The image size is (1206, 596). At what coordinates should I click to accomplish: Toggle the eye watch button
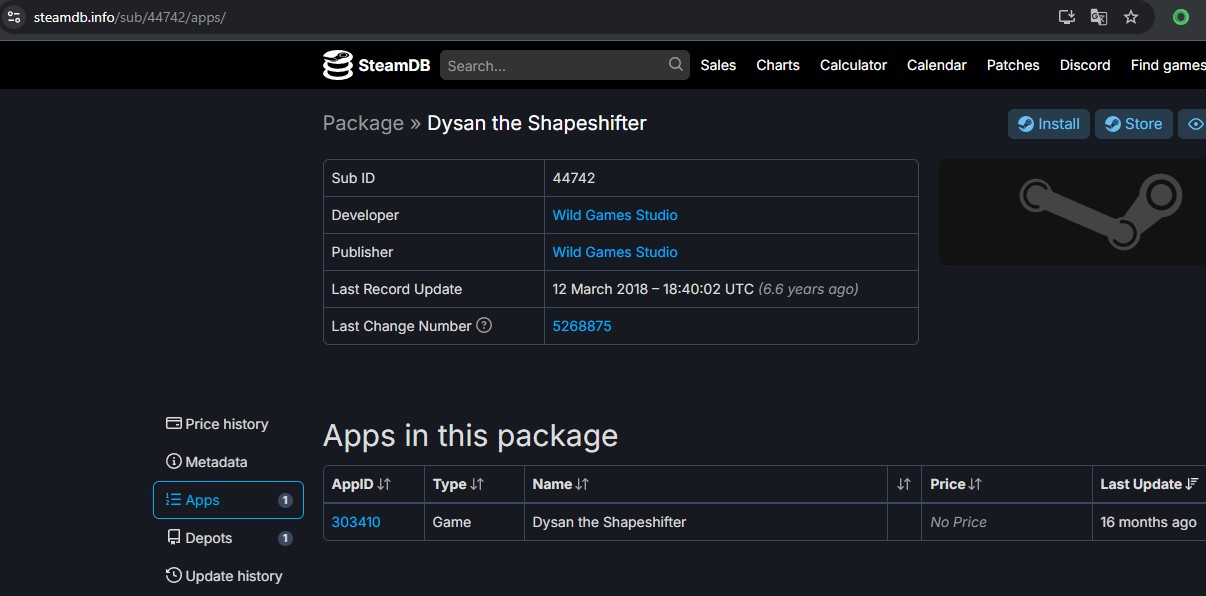(1194, 124)
